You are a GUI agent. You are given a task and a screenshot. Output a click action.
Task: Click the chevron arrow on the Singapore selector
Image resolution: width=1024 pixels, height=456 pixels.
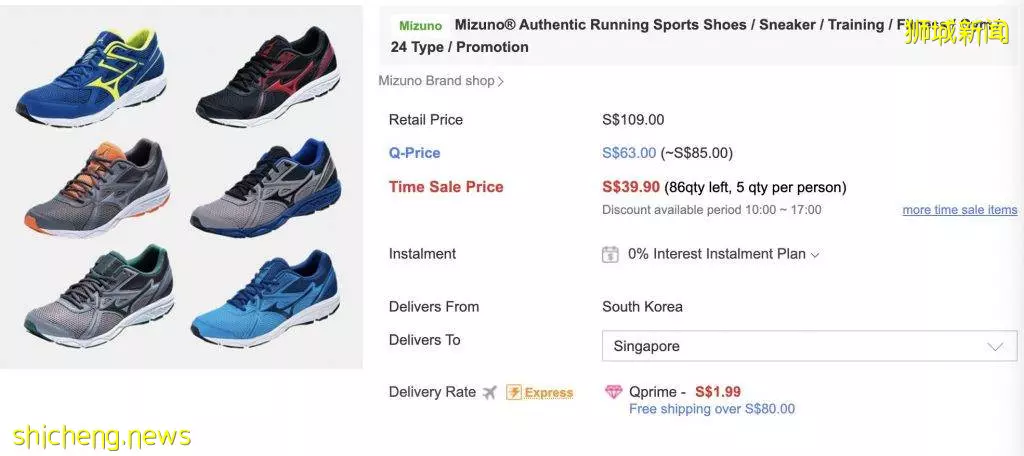point(995,346)
